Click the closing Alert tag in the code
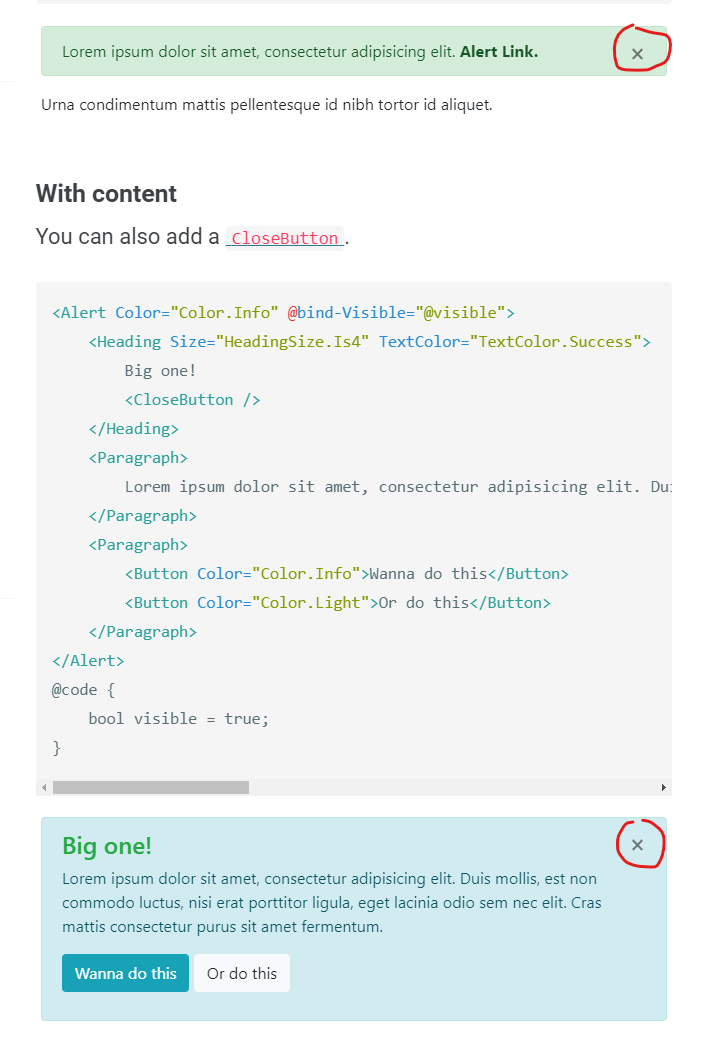The width and height of the screenshot is (707, 1039). point(88,660)
